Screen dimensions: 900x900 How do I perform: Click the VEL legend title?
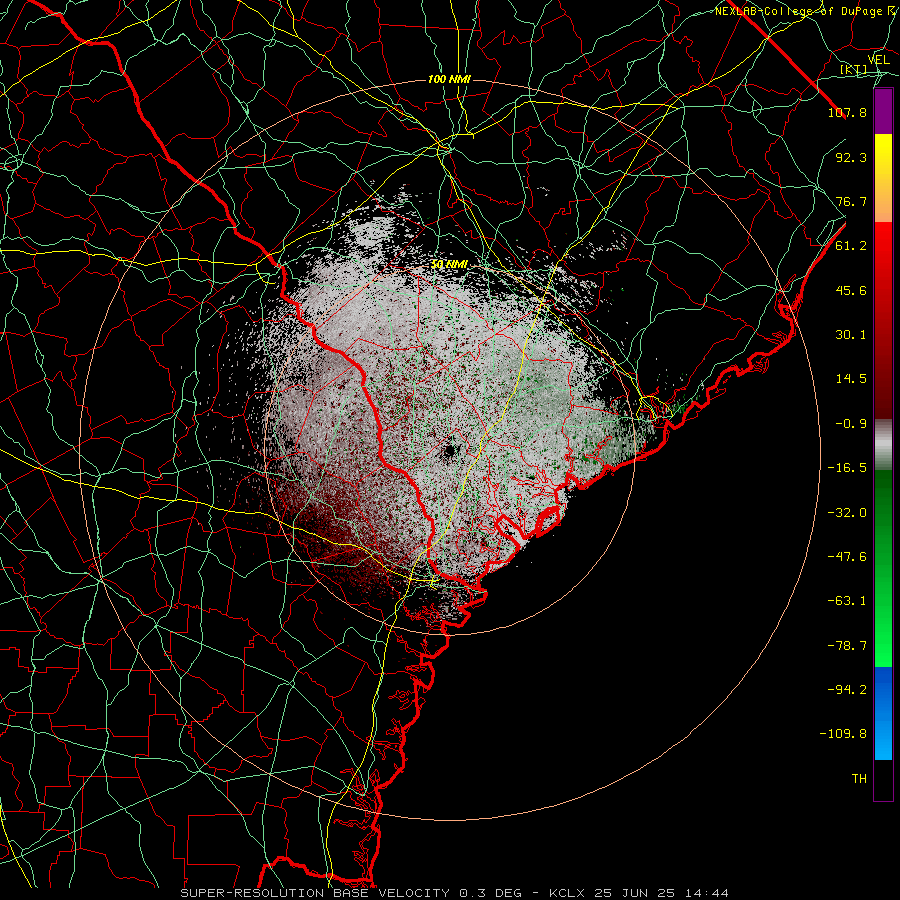(878, 60)
